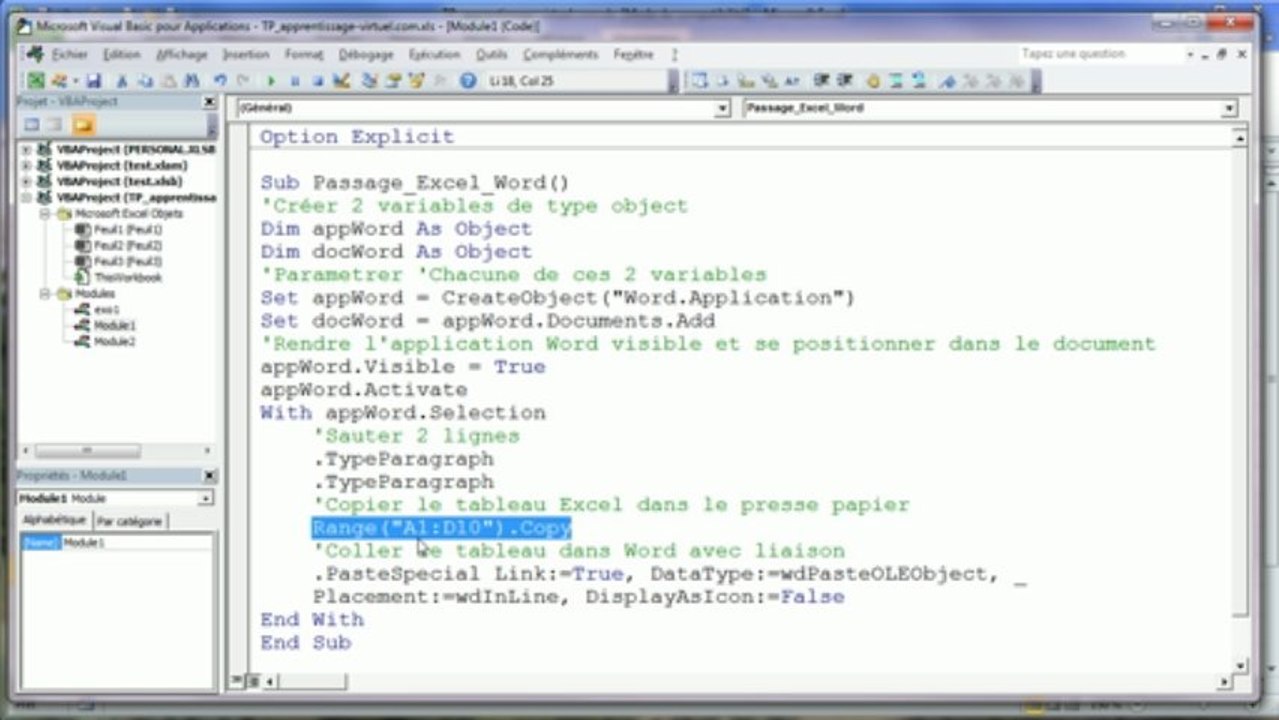Screen dimensions: 1279x720
Task: Switch to the Alphabétique properties tab
Action: (x=55, y=521)
